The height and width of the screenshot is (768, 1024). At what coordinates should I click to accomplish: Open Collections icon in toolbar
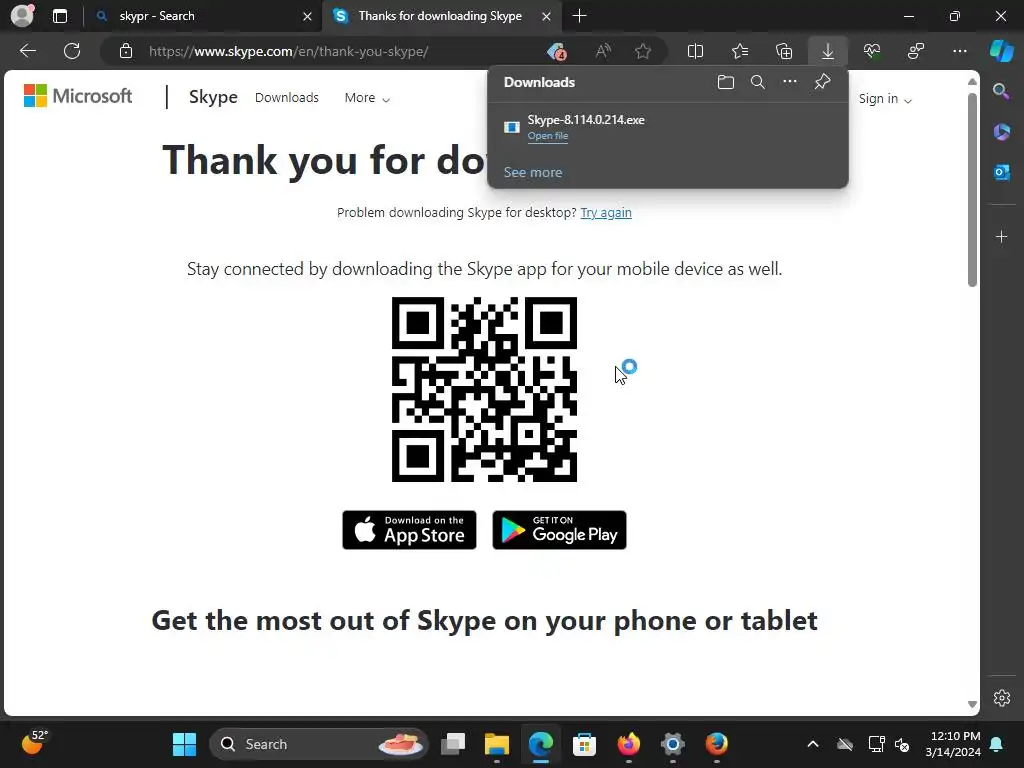784,51
